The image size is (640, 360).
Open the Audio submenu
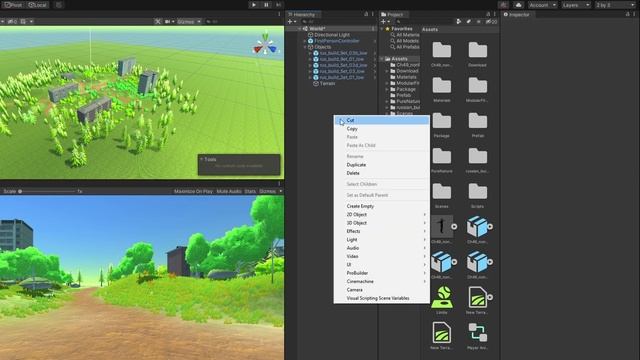coord(382,248)
